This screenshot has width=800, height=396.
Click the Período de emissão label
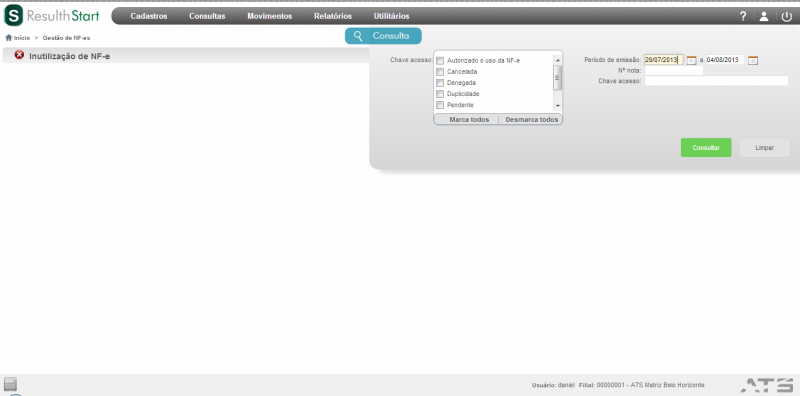[x=613, y=60]
